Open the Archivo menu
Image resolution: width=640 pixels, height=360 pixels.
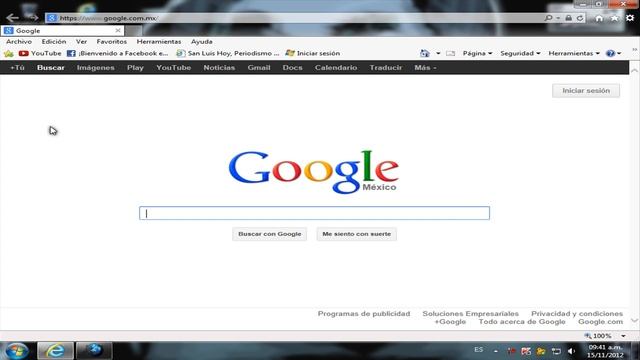click(x=19, y=42)
